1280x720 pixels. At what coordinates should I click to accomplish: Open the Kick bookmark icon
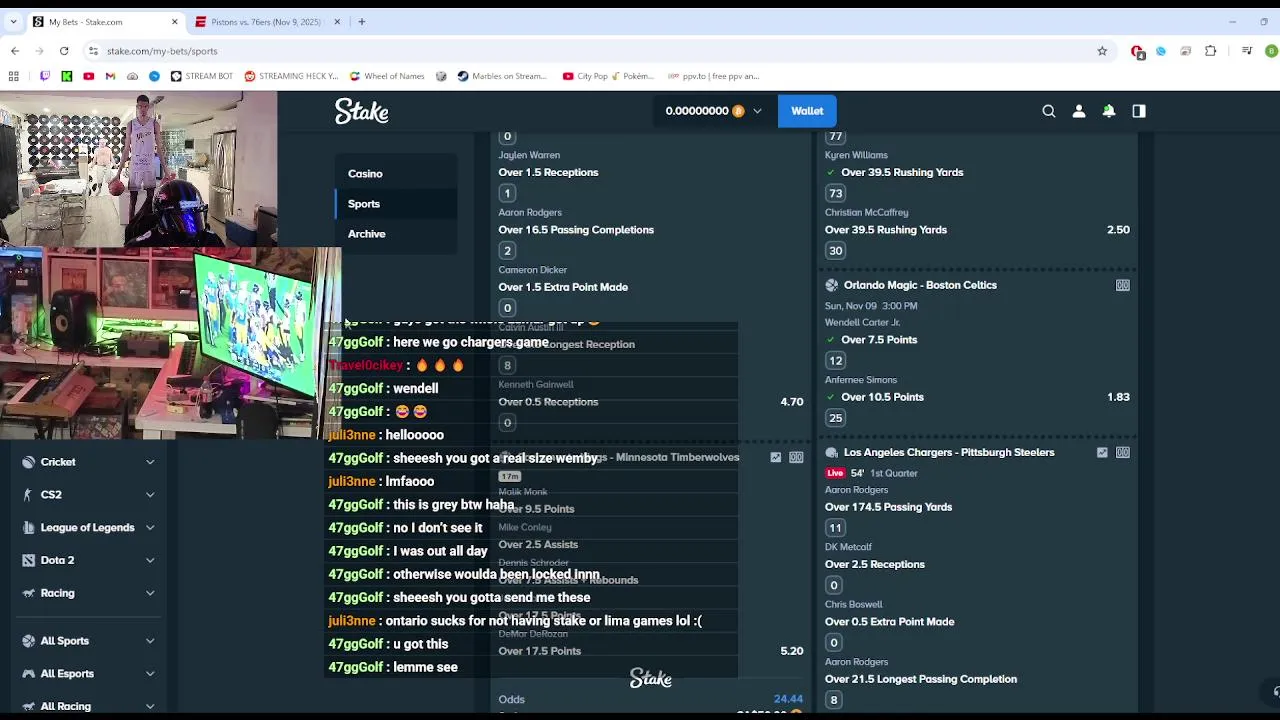[66, 76]
